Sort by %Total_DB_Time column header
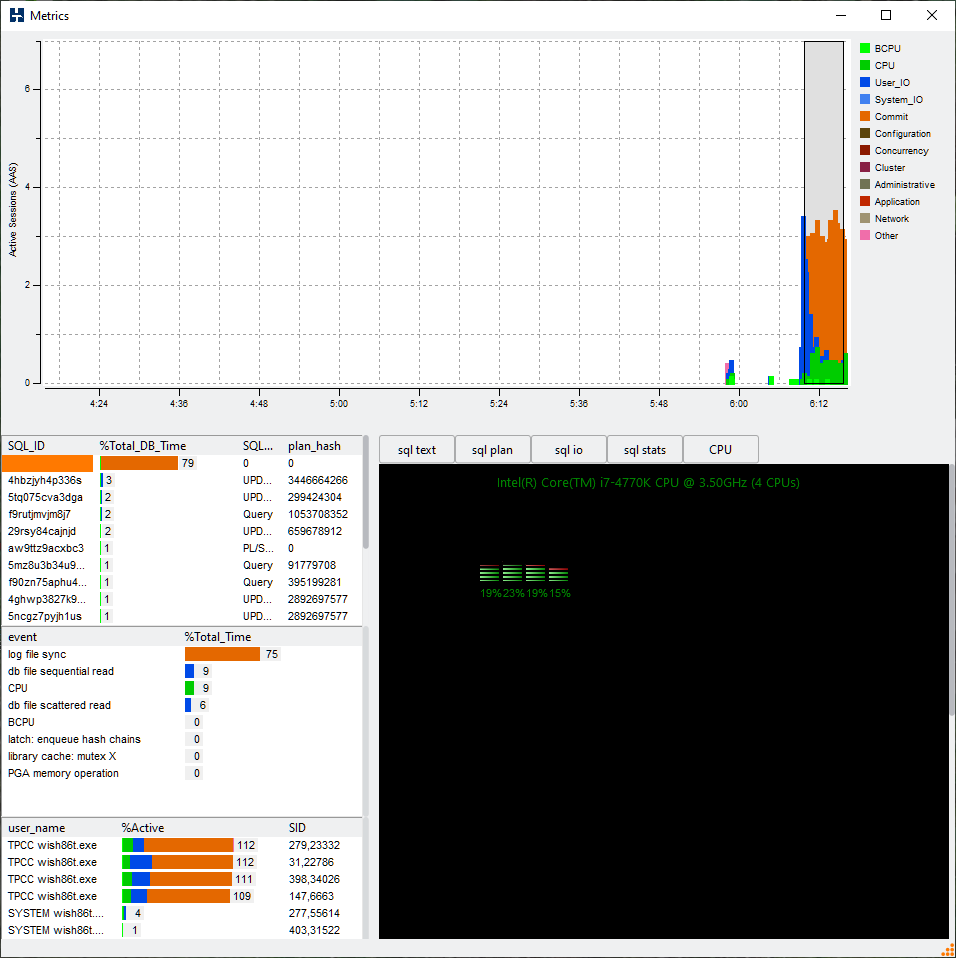The height and width of the screenshot is (958, 956). click(x=143, y=446)
